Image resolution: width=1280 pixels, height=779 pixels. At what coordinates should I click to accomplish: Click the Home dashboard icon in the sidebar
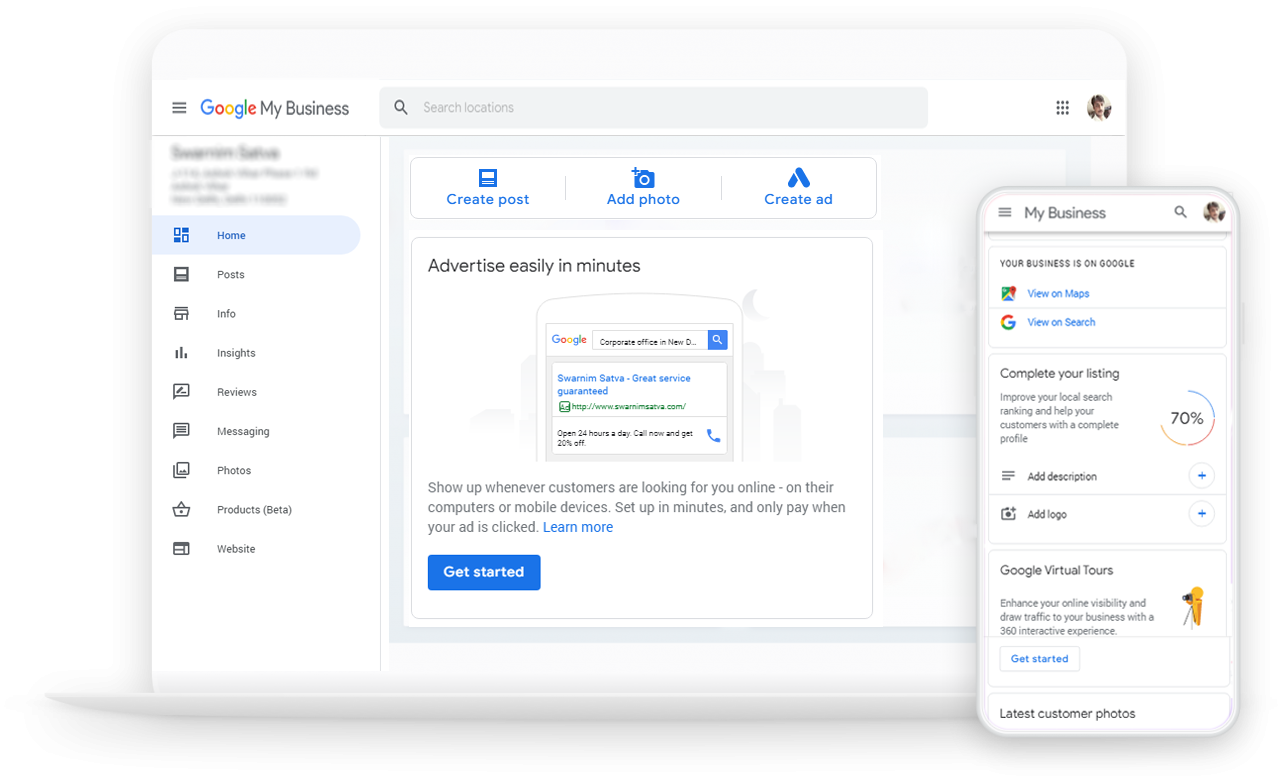tap(181, 235)
